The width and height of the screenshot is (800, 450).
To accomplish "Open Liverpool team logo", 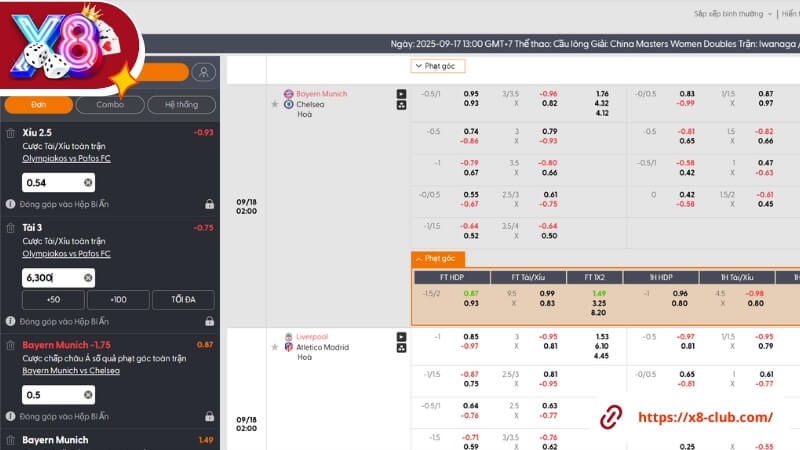I will pos(289,337).
